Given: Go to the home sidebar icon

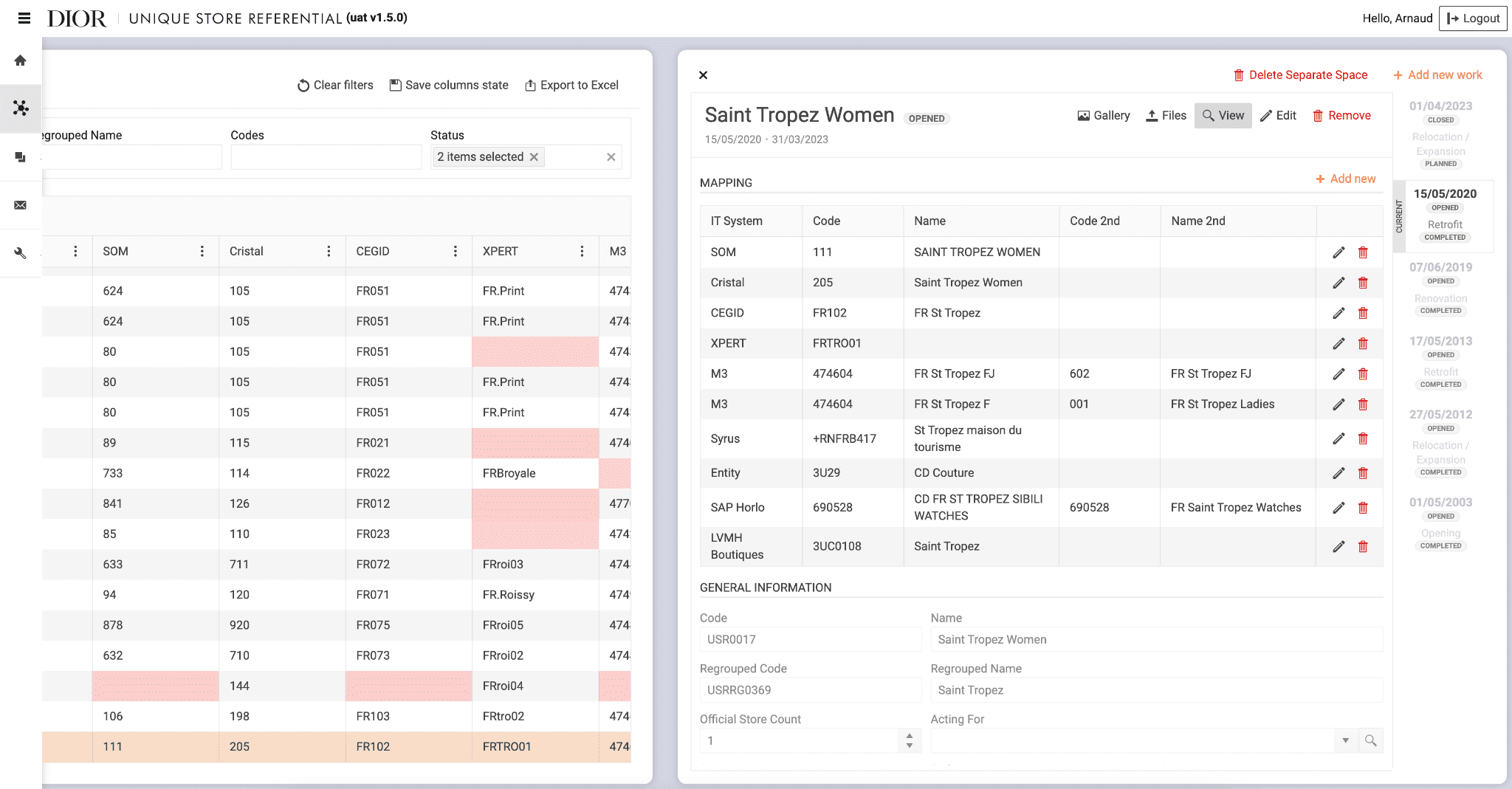Looking at the screenshot, I should pyautogui.click(x=21, y=61).
